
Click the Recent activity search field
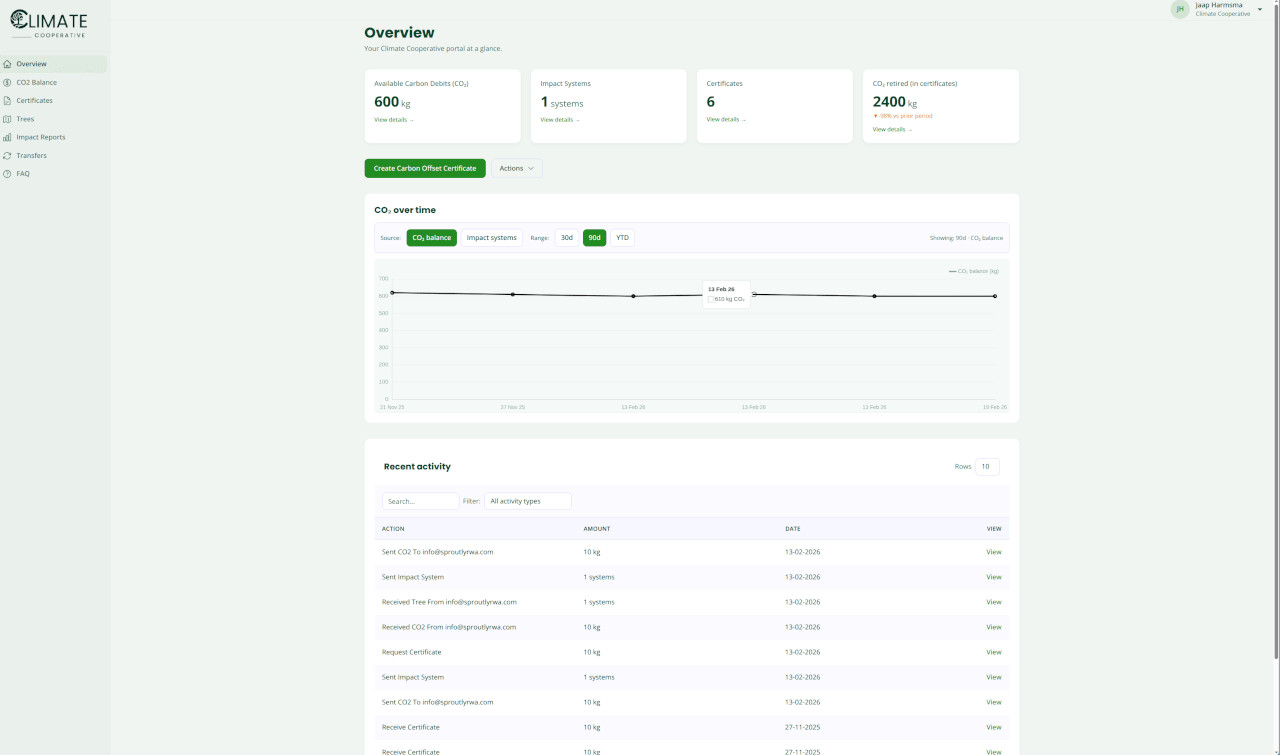pos(420,501)
